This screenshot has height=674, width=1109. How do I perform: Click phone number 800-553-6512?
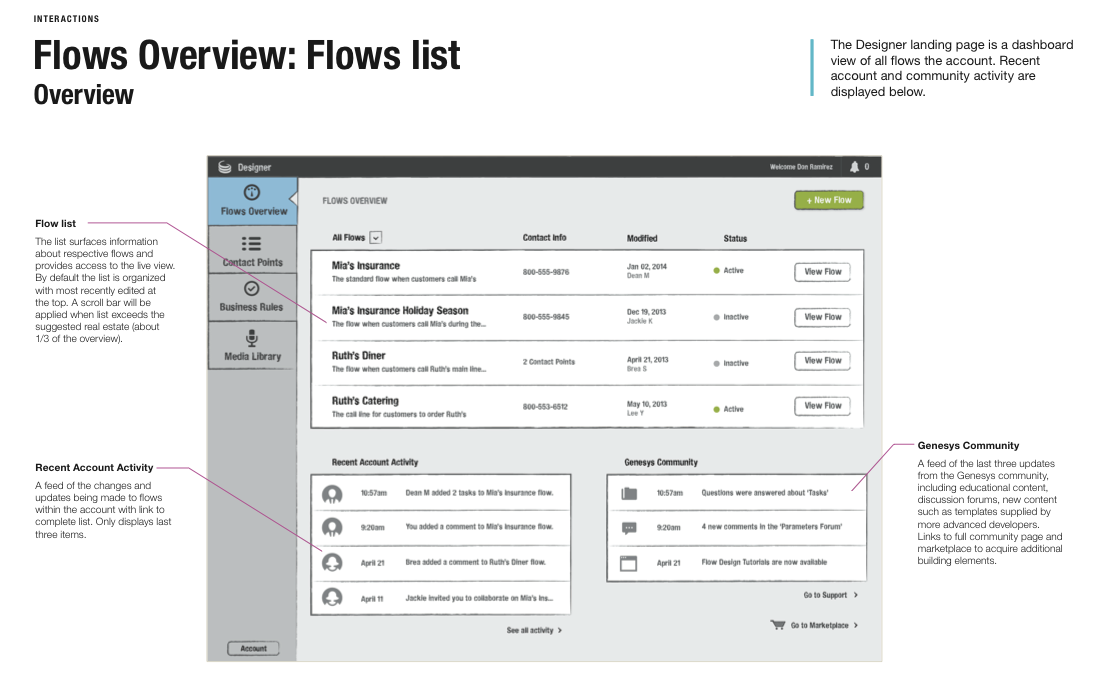[x=545, y=407]
